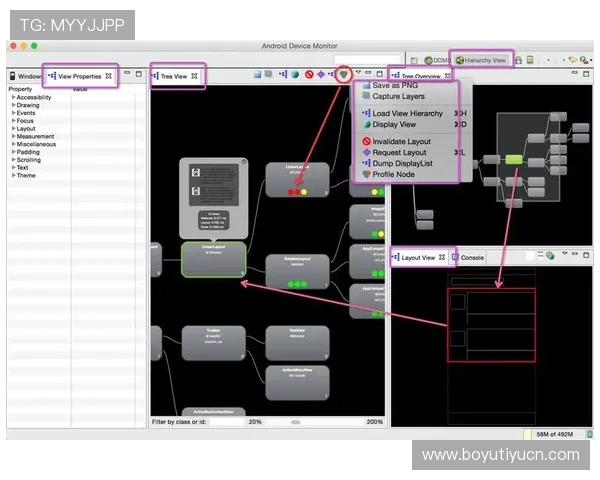The width and height of the screenshot is (600, 480).
Task: Open the Tree View toolbar view-menu triangle
Action: 357,74
